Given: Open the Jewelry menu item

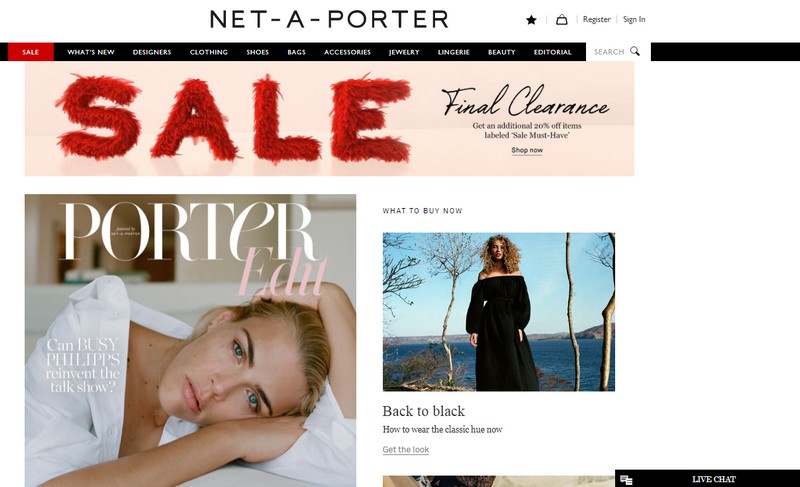Looking at the screenshot, I should coord(404,52).
